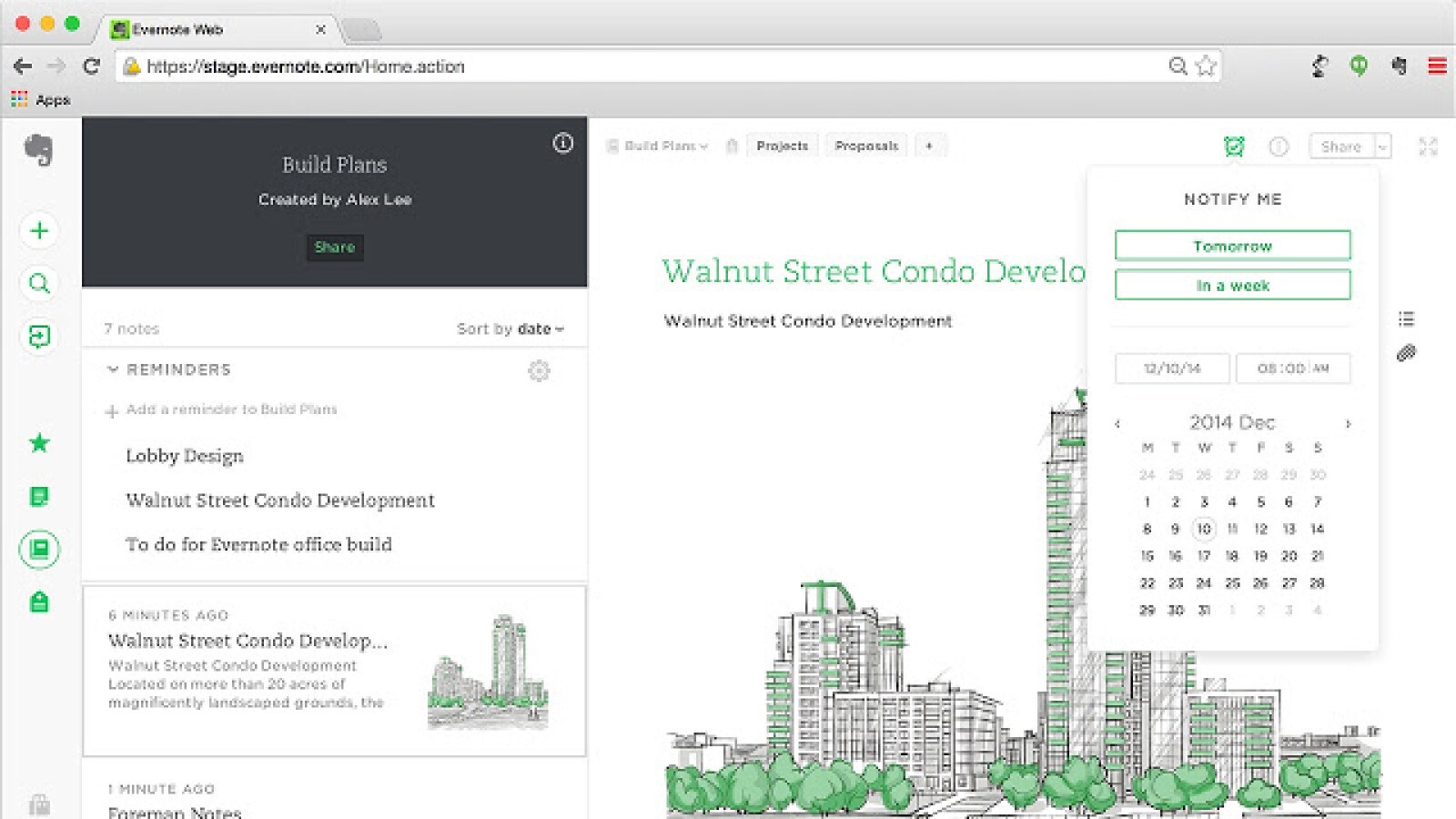This screenshot has height=819, width=1456.
Task: Go to next month in calendar
Action: coord(1349,423)
